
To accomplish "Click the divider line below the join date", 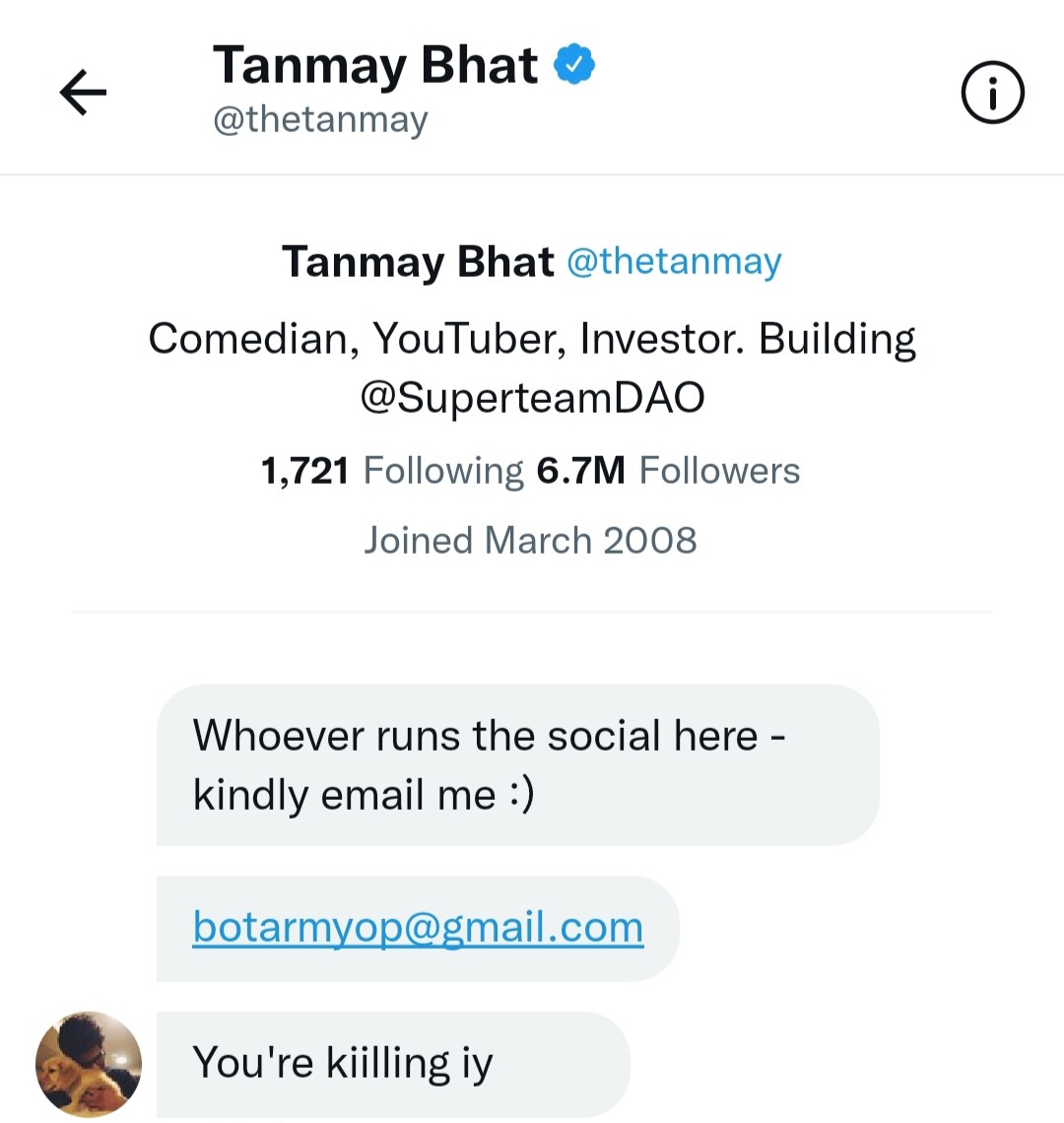I will tap(532, 613).
